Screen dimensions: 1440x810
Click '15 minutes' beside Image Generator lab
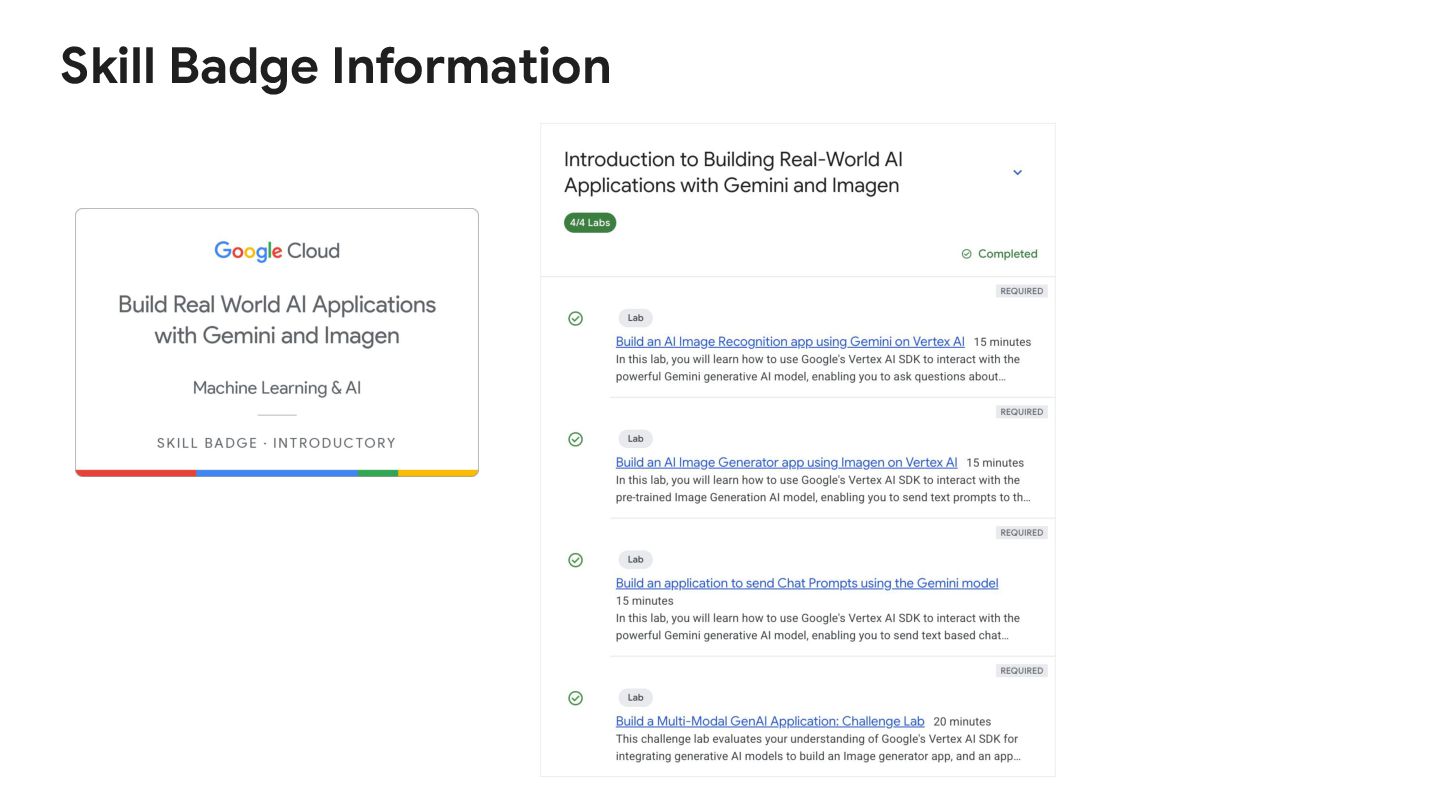(995, 463)
